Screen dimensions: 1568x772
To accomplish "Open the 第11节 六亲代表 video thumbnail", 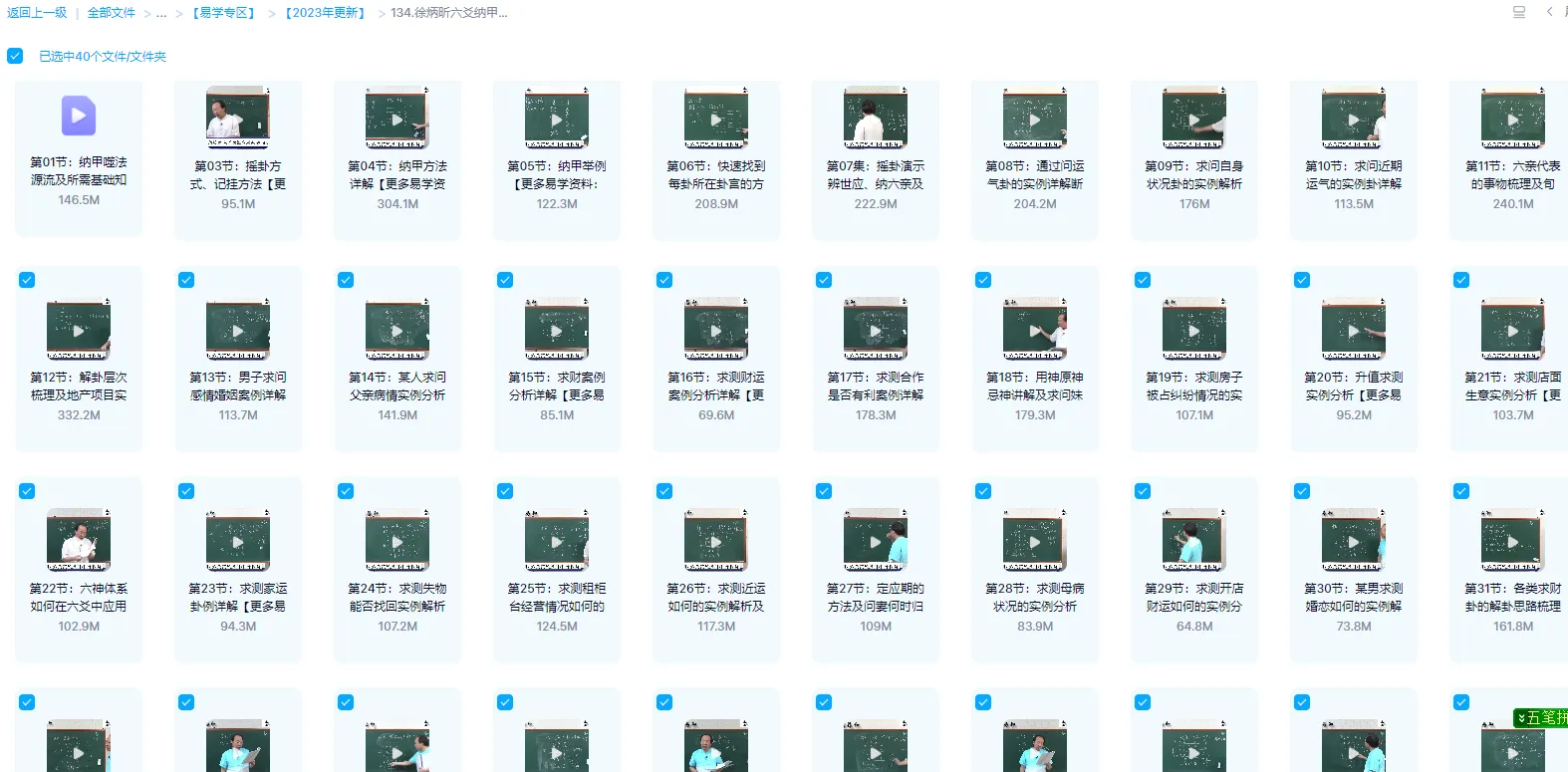I will [1513, 118].
